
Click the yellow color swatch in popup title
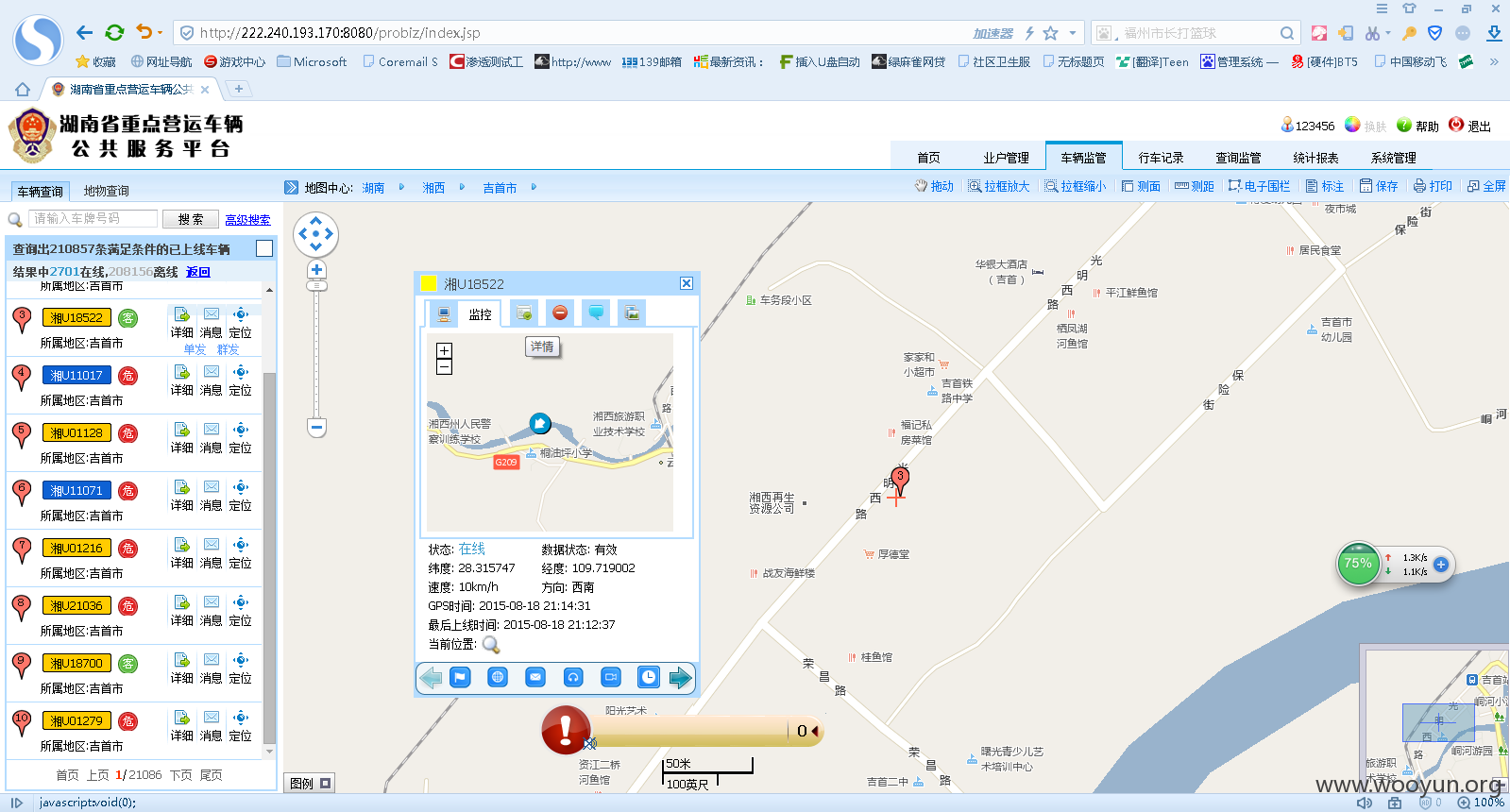tap(428, 283)
